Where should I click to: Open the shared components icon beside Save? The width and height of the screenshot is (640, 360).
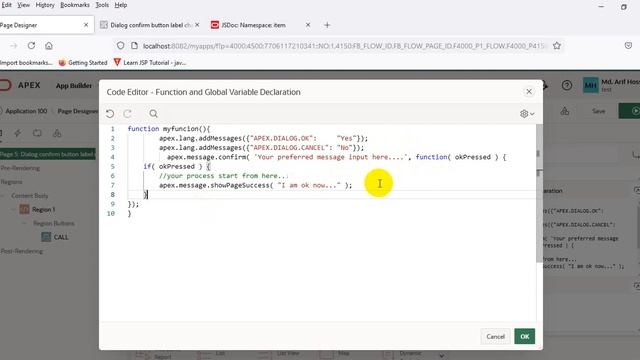pos(565,111)
